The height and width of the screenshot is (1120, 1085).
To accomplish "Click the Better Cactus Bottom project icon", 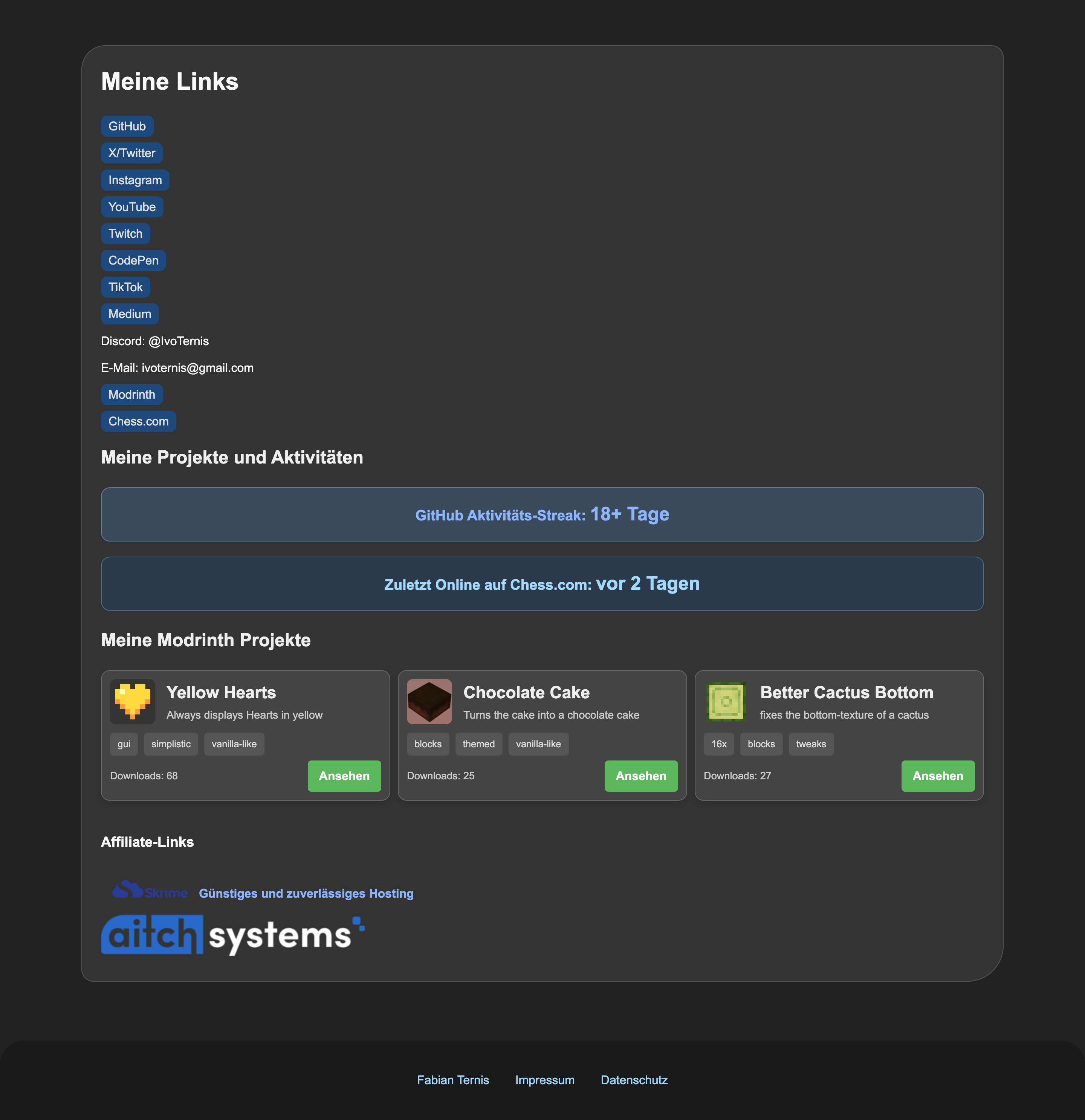I will tap(726, 702).
